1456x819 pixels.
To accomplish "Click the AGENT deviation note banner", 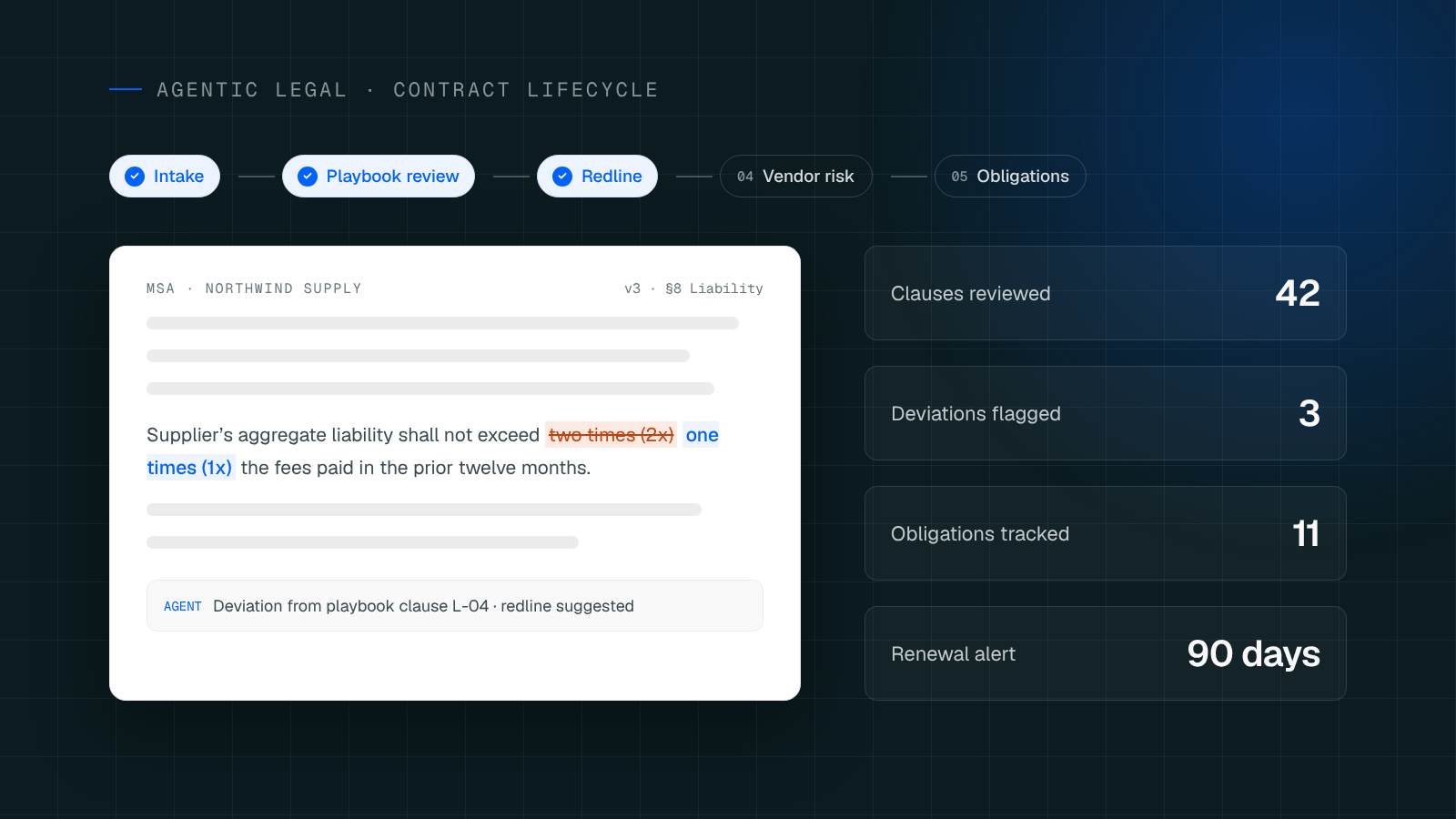I will (x=455, y=606).
